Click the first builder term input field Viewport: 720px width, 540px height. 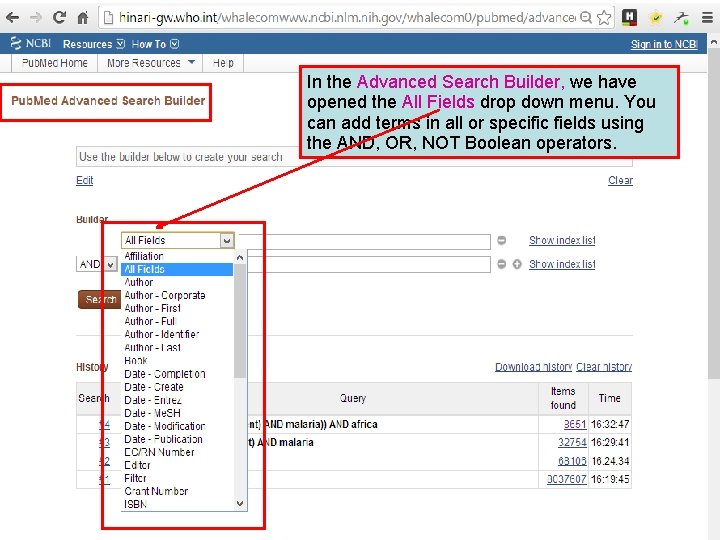(x=365, y=242)
